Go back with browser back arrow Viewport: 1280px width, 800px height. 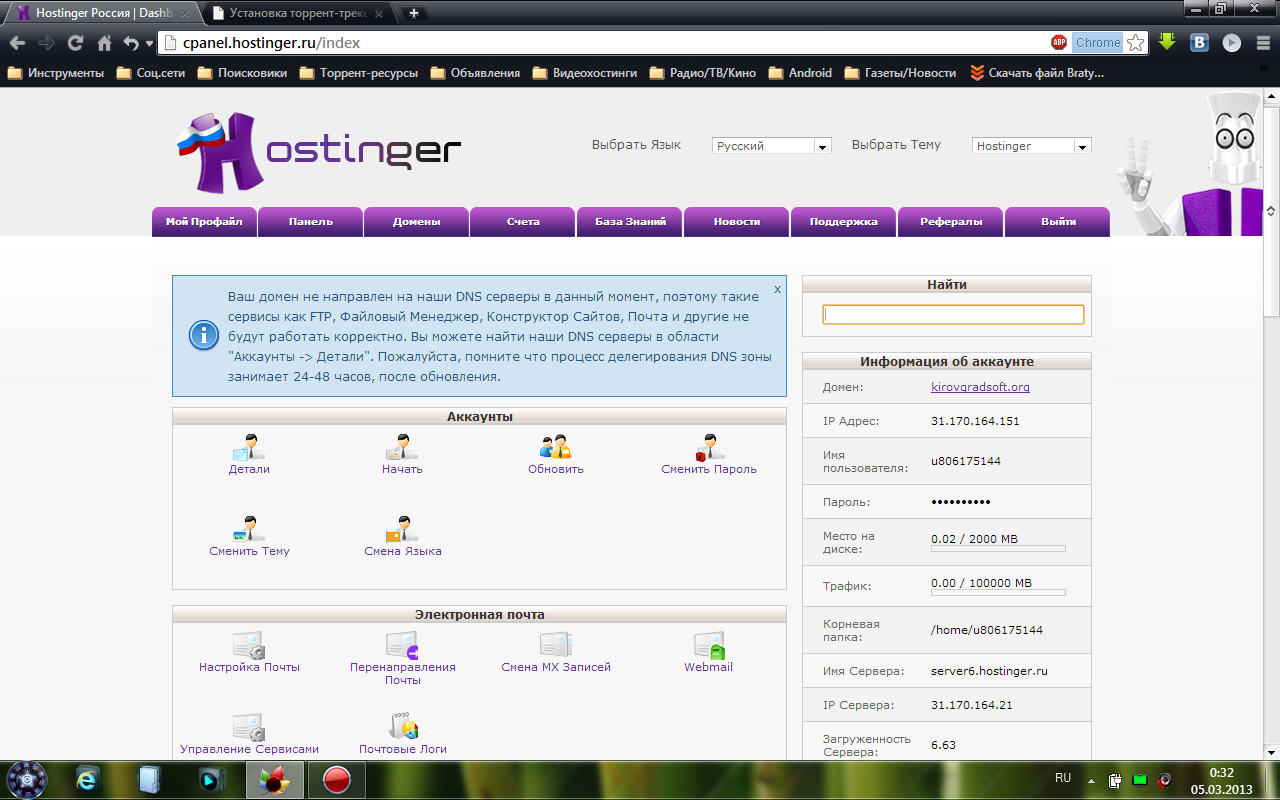click(x=17, y=43)
